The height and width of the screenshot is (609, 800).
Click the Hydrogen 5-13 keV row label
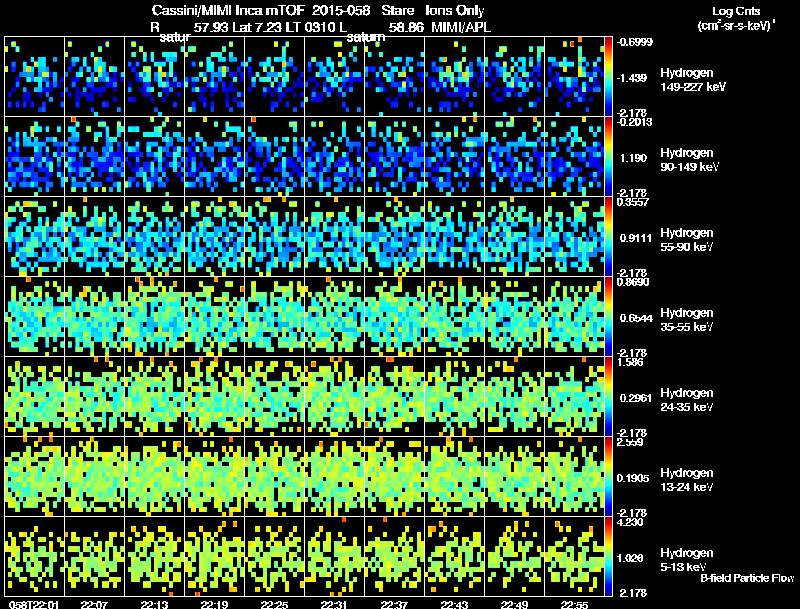point(687,560)
